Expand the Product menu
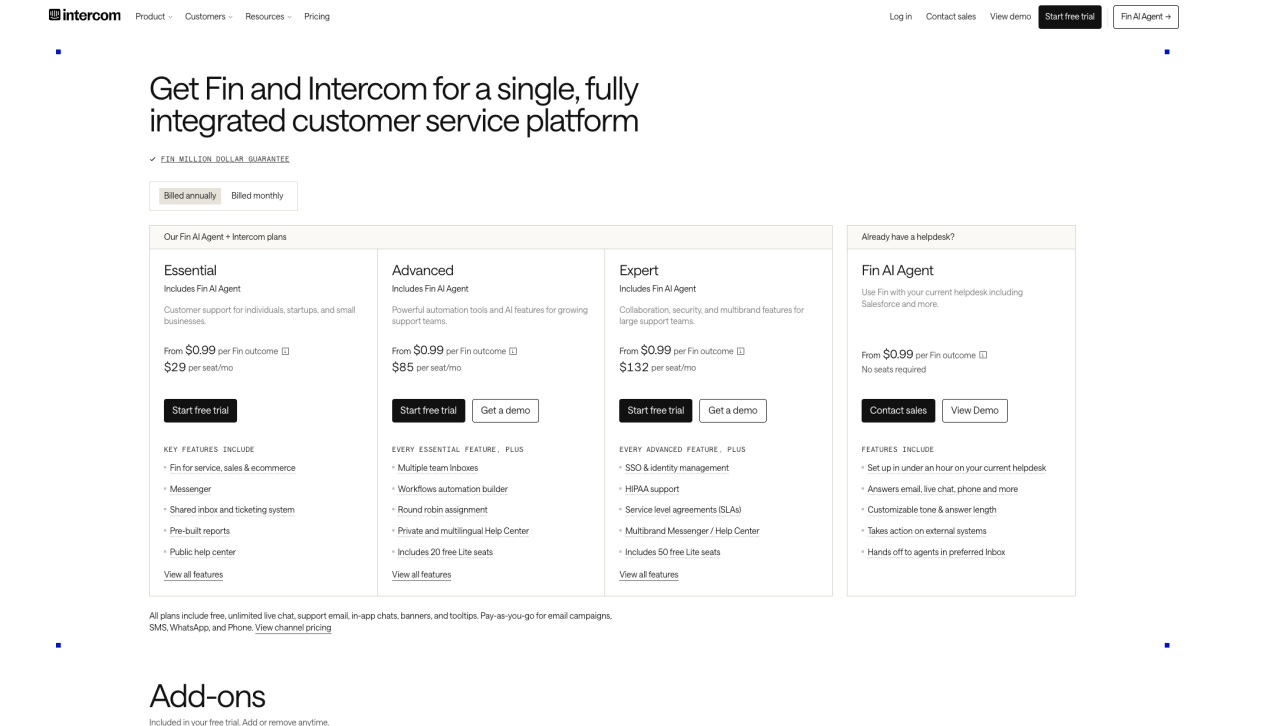The image size is (1265, 726). pyautogui.click(x=154, y=17)
